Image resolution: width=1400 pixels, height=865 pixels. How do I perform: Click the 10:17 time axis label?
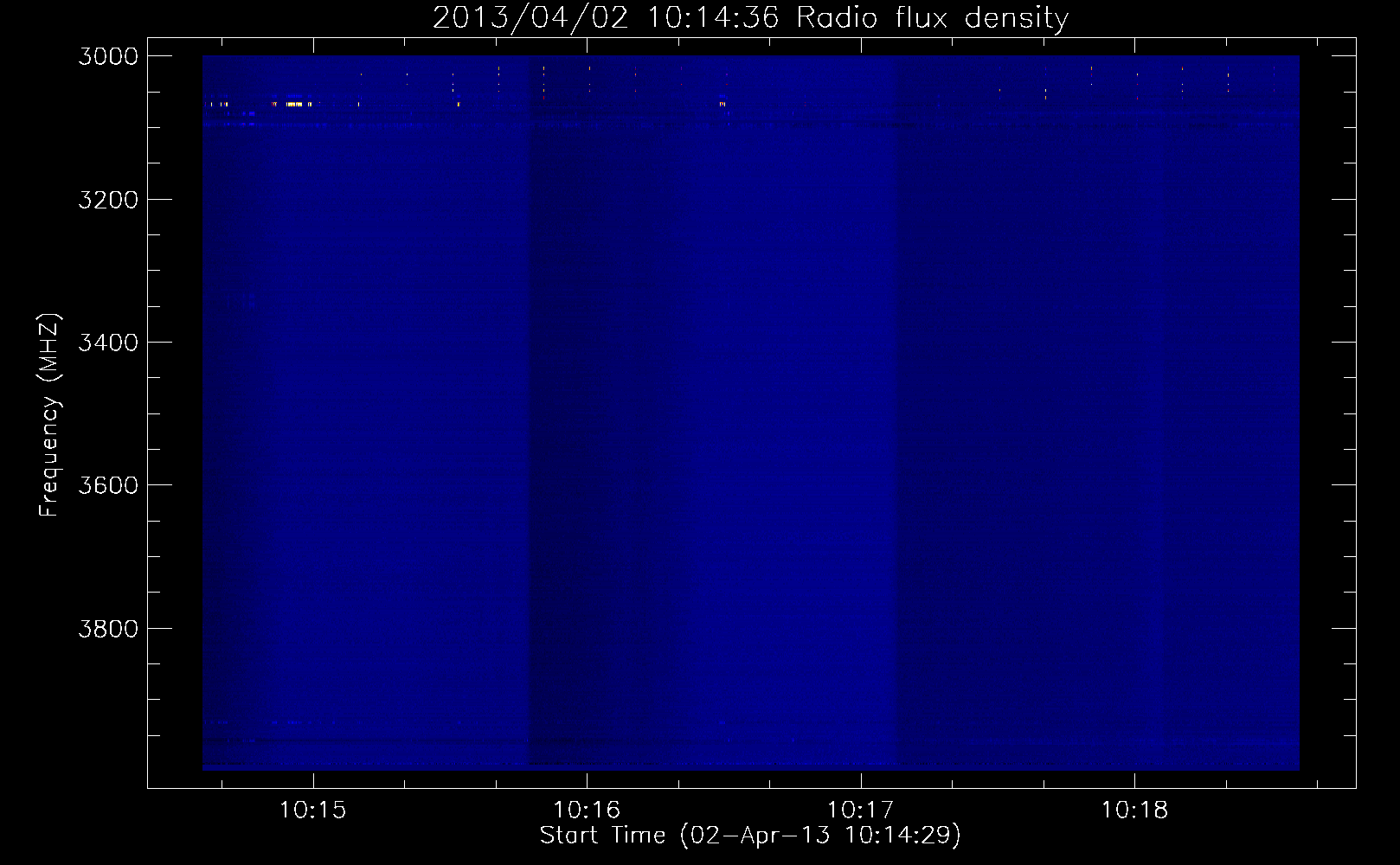coord(860,811)
